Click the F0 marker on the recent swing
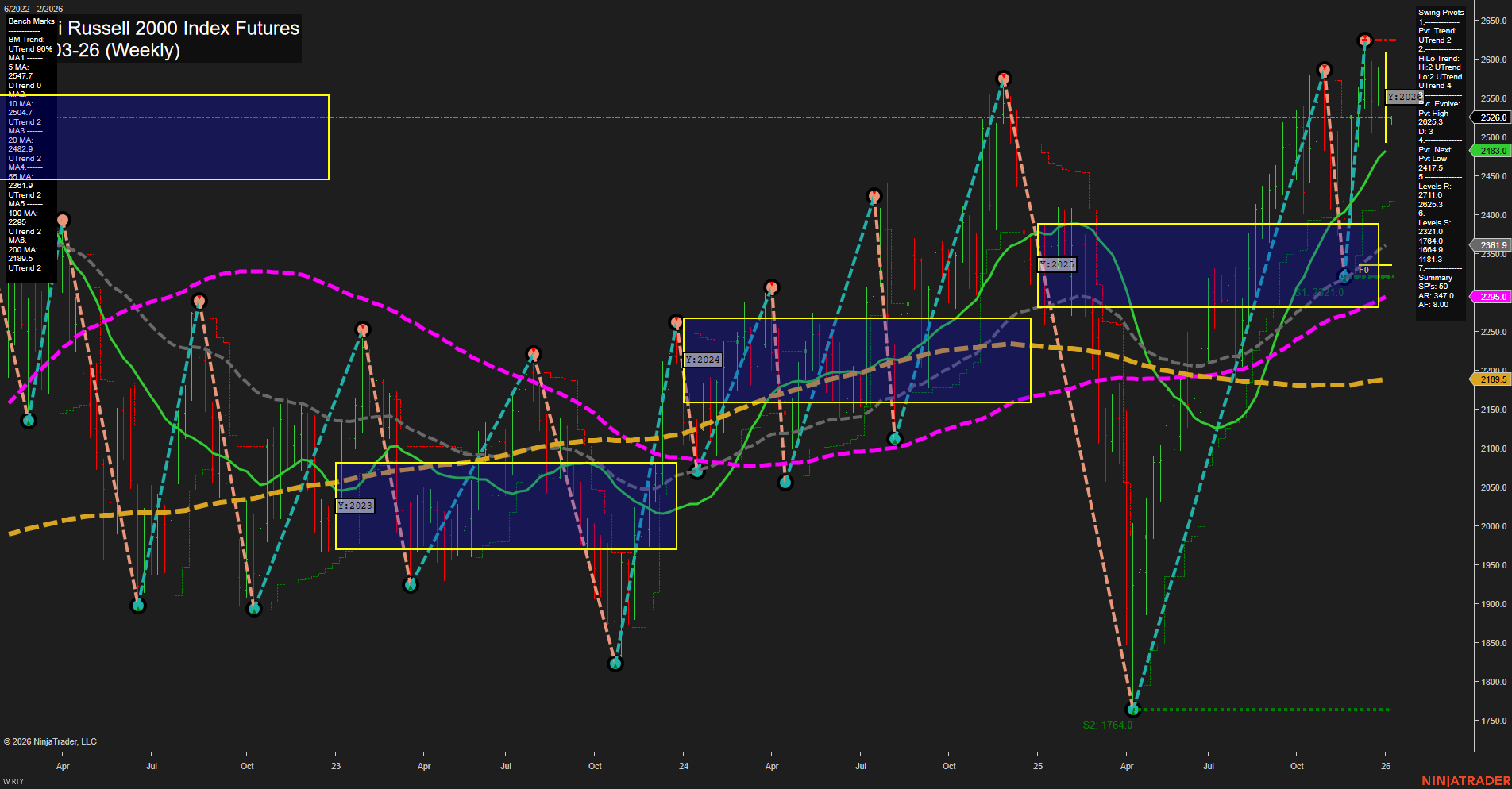Image resolution: width=1512 pixels, height=789 pixels. tap(1364, 270)
